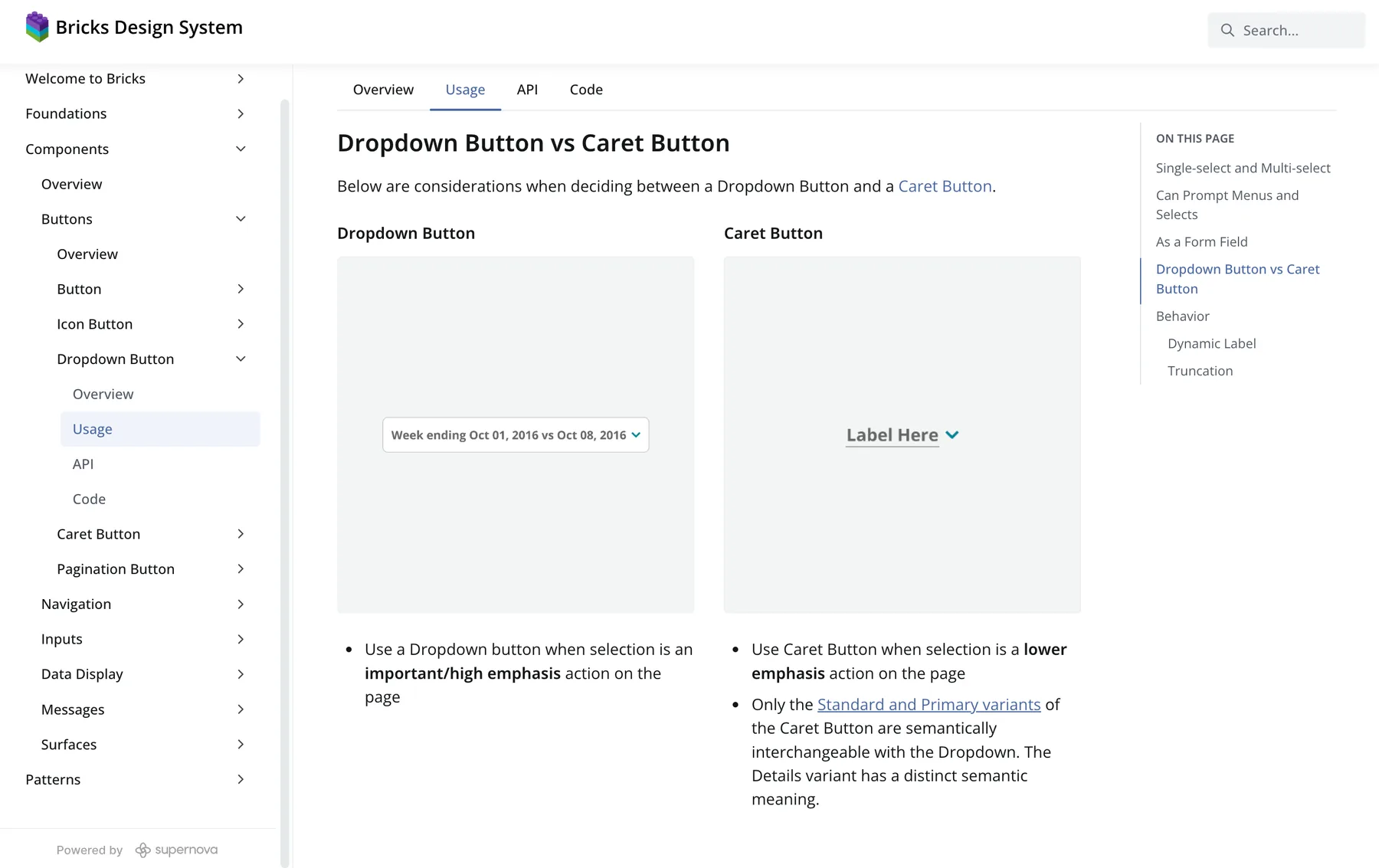Open Data Display sidebar item
The height and width of the screenshot is (868, 1379).
82,674
